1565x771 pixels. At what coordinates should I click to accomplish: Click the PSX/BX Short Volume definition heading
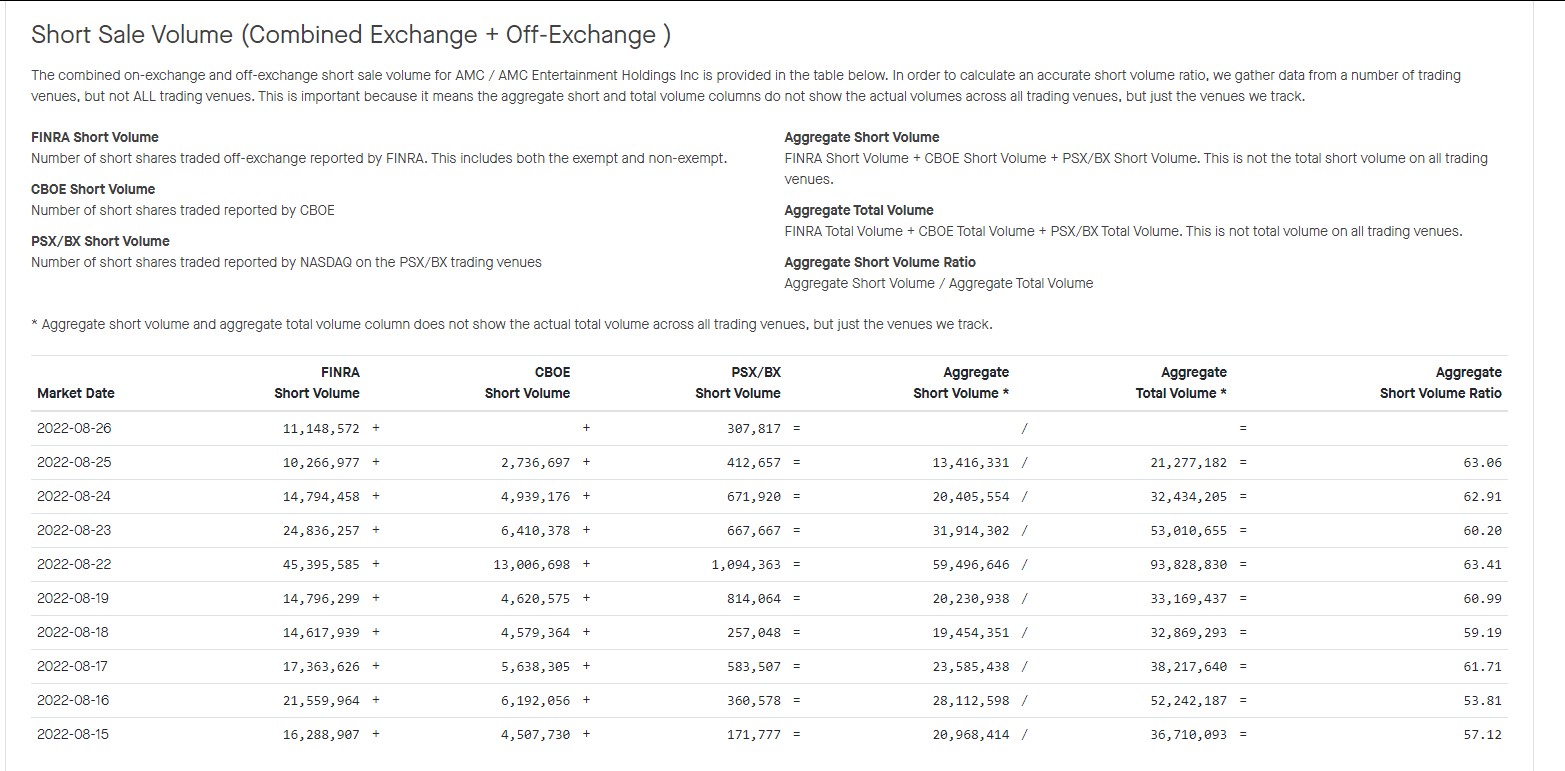100,241
